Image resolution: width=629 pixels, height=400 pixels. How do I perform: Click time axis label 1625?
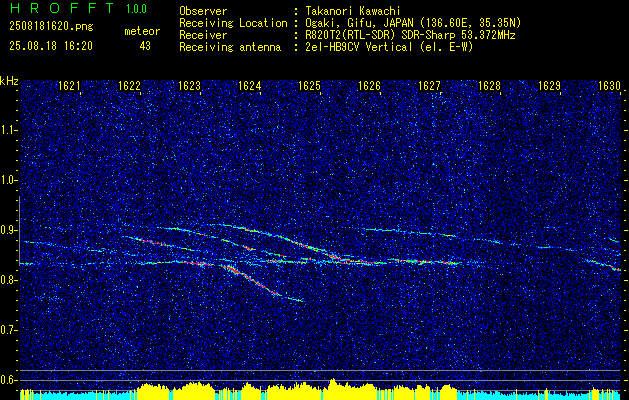310,86
